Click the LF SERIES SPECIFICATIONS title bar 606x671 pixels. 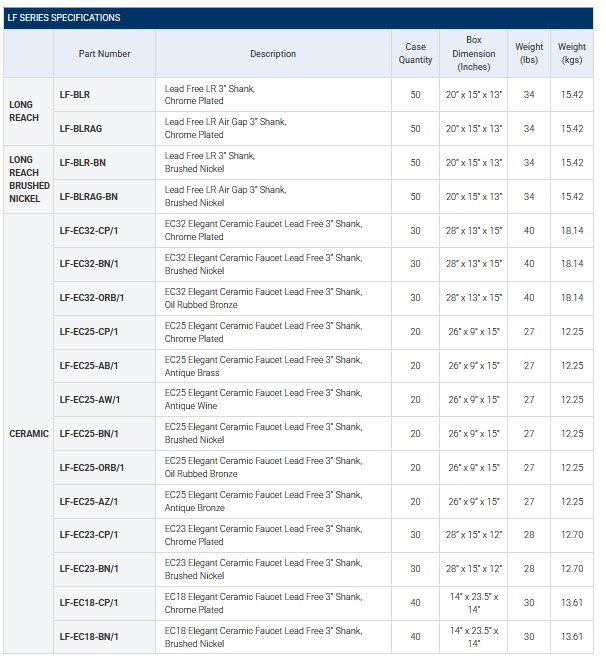[x=63, y=18]
